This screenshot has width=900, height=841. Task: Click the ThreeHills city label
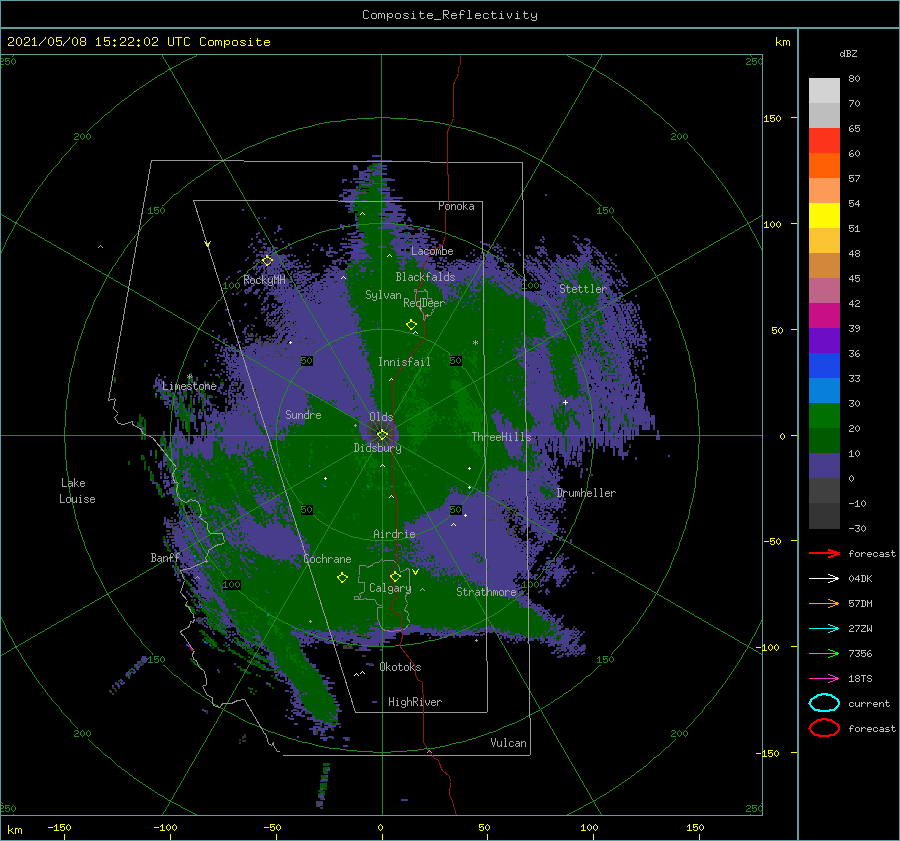pyautogui.click(x=502, y=437)
